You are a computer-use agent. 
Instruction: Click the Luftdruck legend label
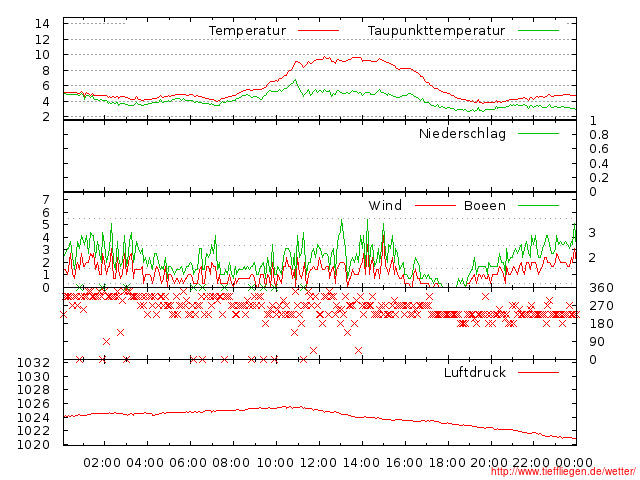(x=475, y=372)
